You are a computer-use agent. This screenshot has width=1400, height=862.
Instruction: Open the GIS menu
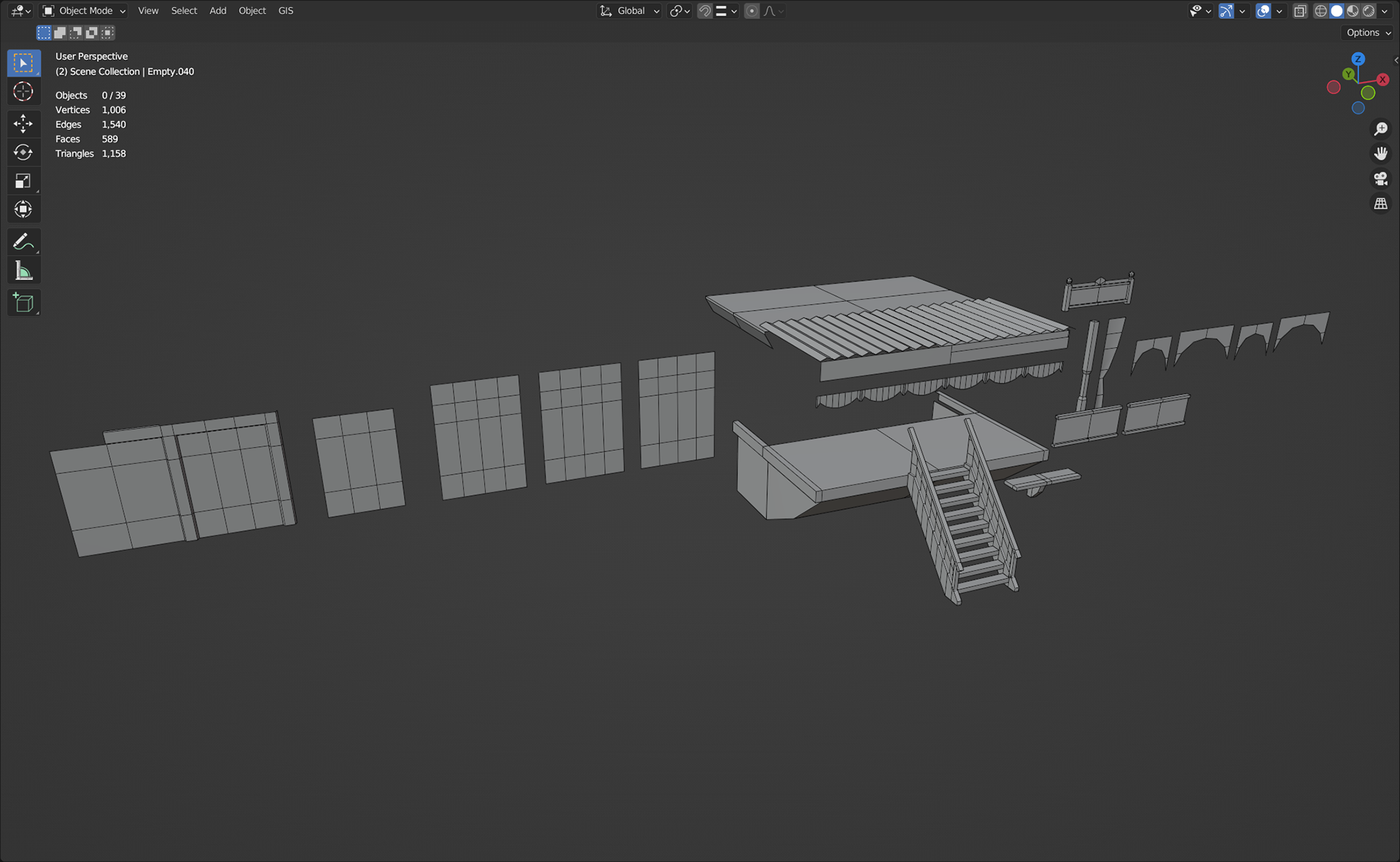click(x=286, y=11)
